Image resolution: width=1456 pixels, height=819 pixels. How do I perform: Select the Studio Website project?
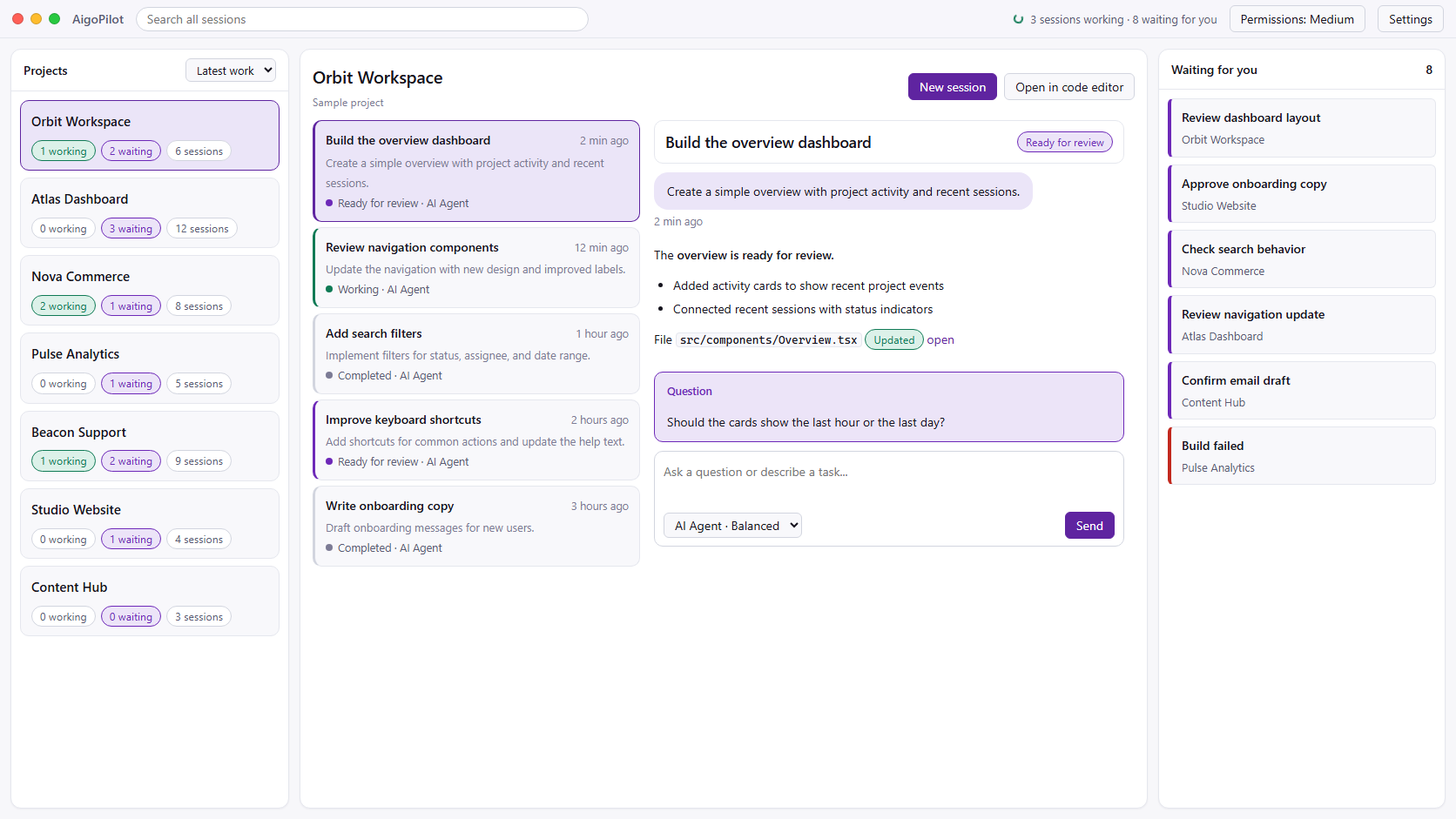pyautogui.click(x=150, y=523)
